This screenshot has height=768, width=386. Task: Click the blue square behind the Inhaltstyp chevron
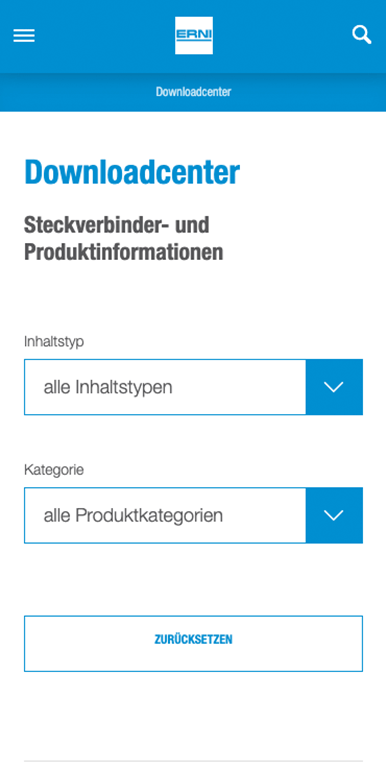(x=335, y=387)
